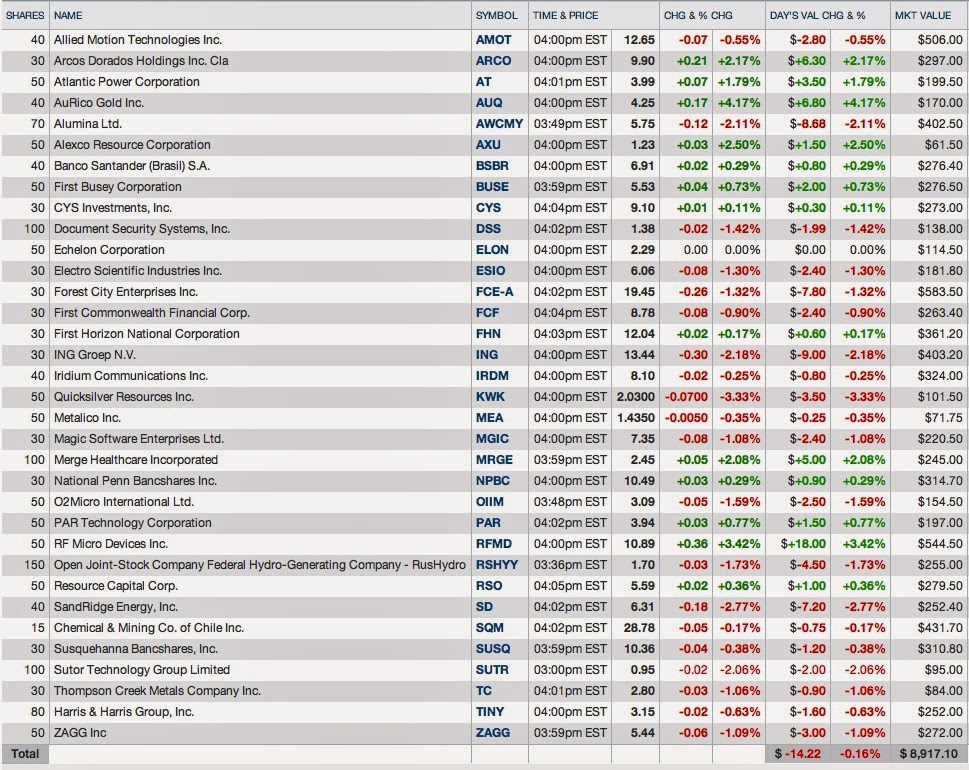Open the ING ticker symbol link
969x770 pixels.
[486, 355]
